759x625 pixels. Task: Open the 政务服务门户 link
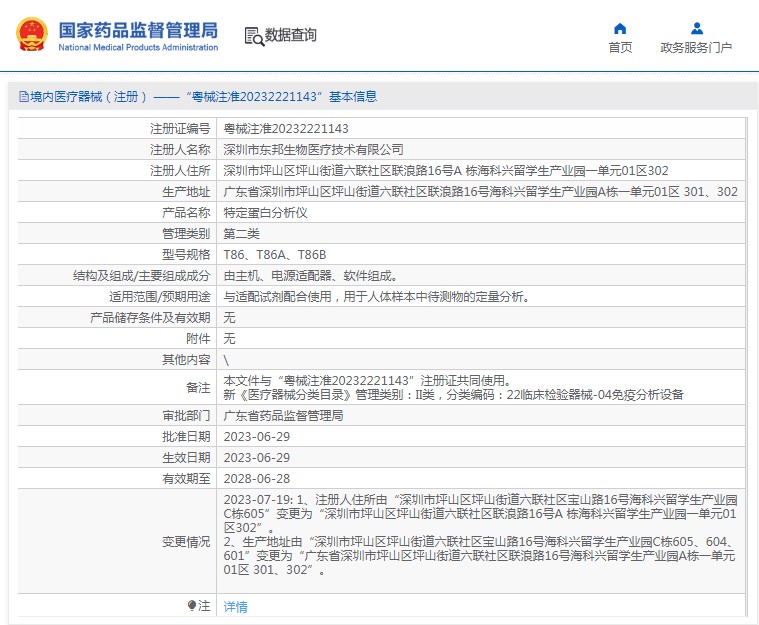coord(696,47)
